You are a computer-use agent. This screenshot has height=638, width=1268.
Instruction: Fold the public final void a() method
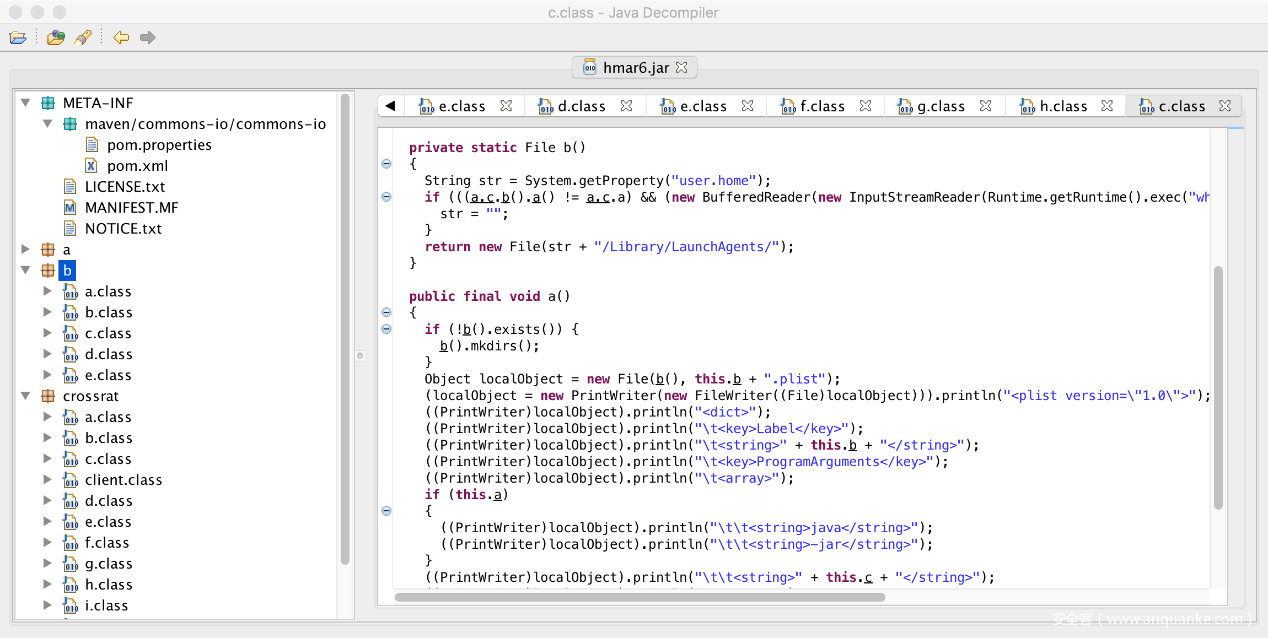point(387,312)
